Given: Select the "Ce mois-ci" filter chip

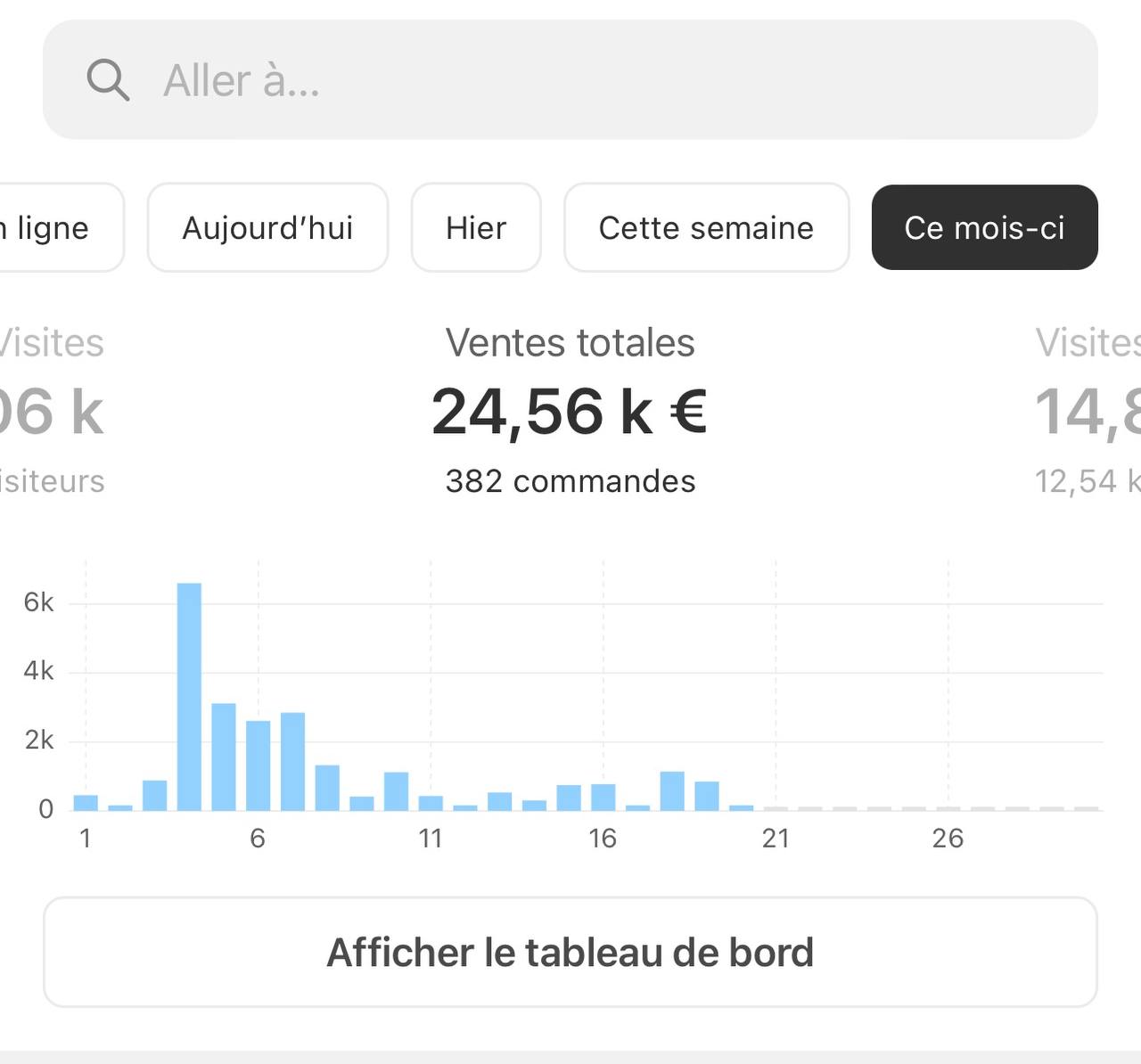Looking at the screenshot, I should (x=984, y=227).
